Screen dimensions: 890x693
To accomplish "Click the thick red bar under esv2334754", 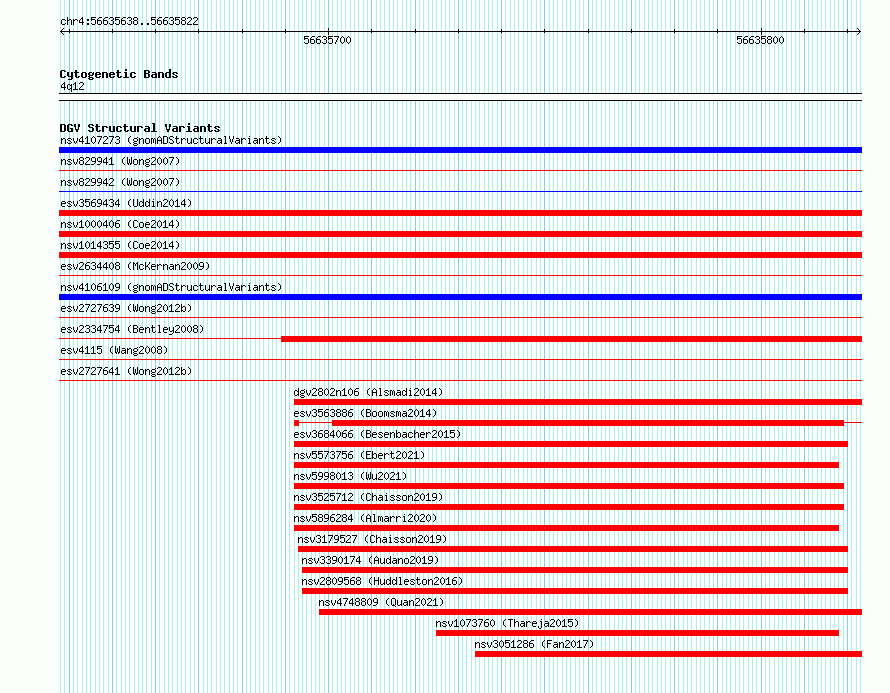I will pyautogui.click(x=572, y=339).
